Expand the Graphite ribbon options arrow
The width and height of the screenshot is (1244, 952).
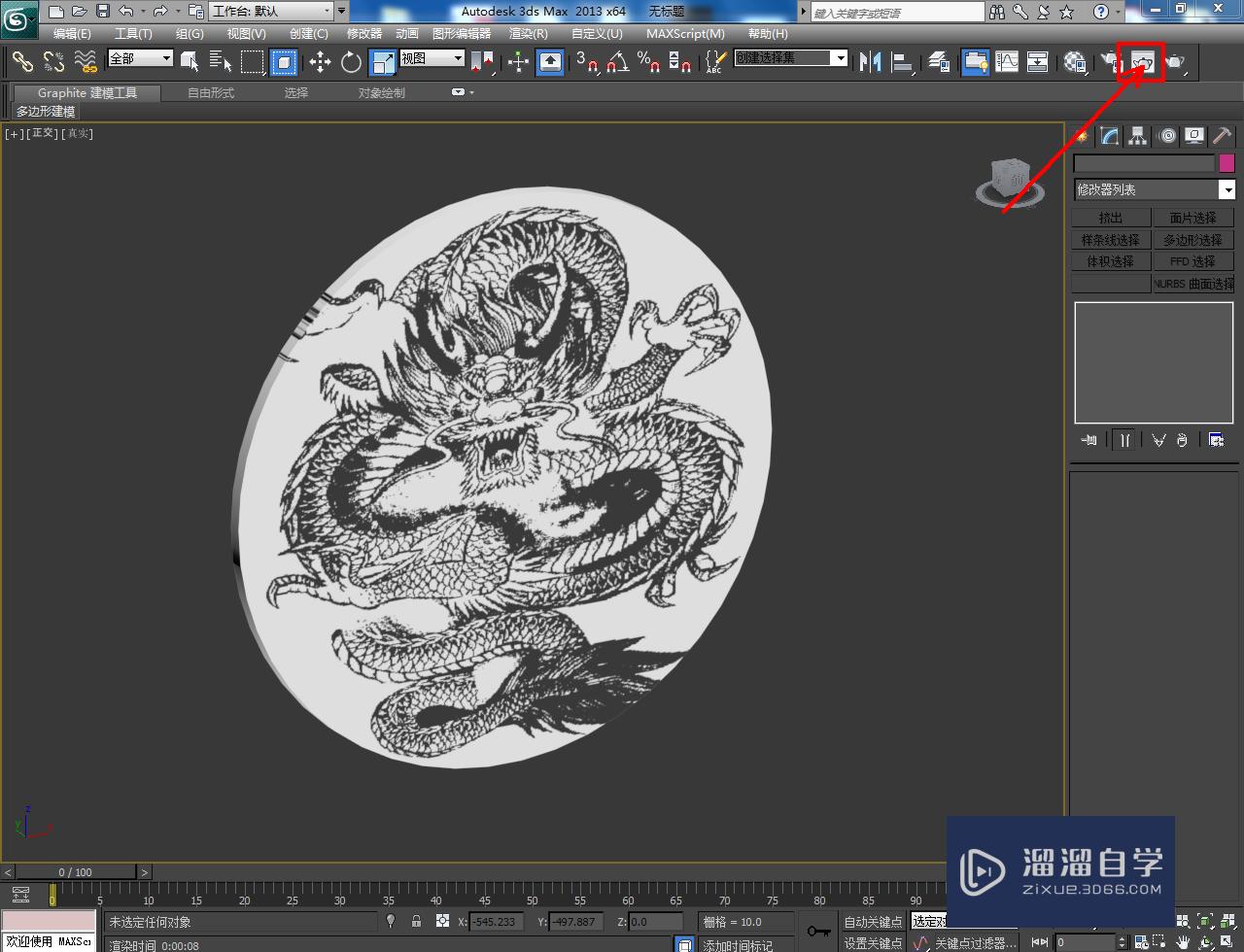point(471,92)
